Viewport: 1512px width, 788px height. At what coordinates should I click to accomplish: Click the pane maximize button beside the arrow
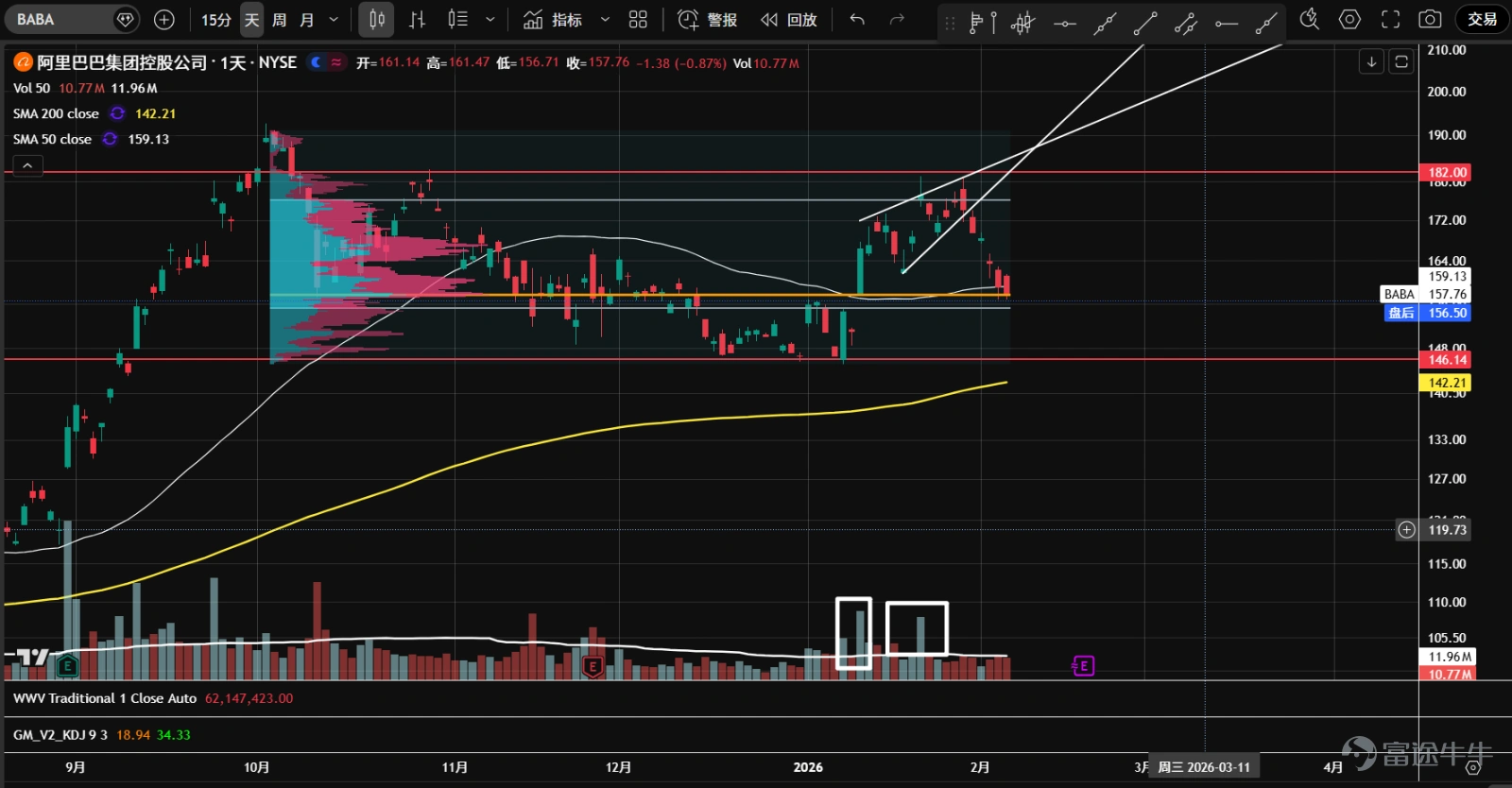click(x=1401, y=61)
